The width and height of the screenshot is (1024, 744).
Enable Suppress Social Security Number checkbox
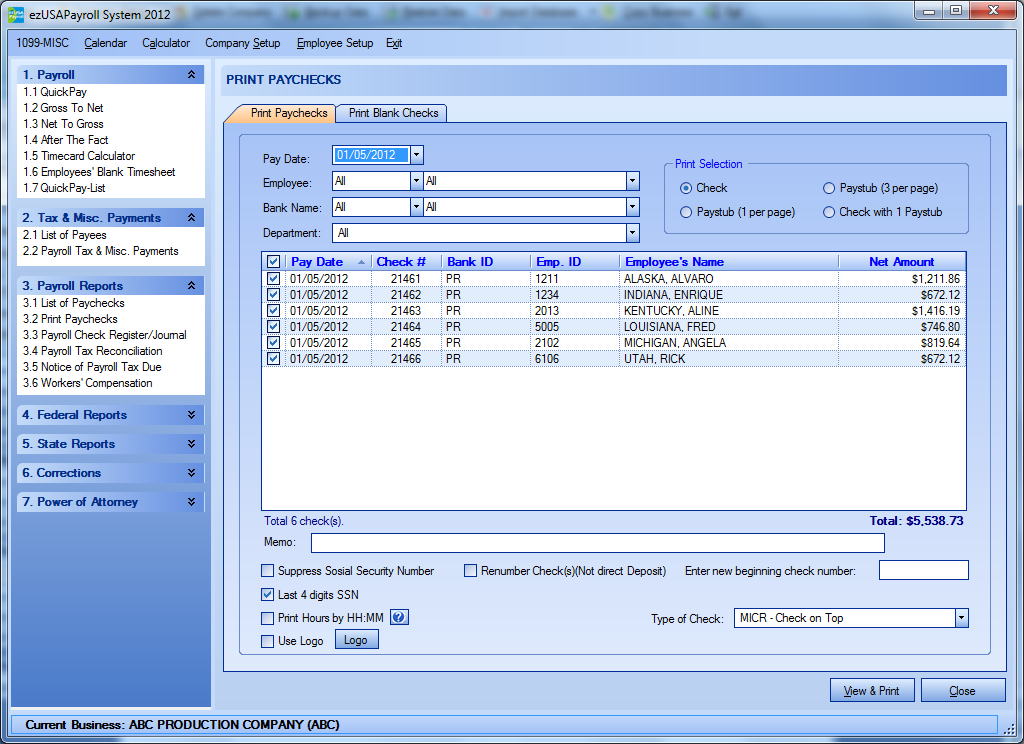coord(267,571)
